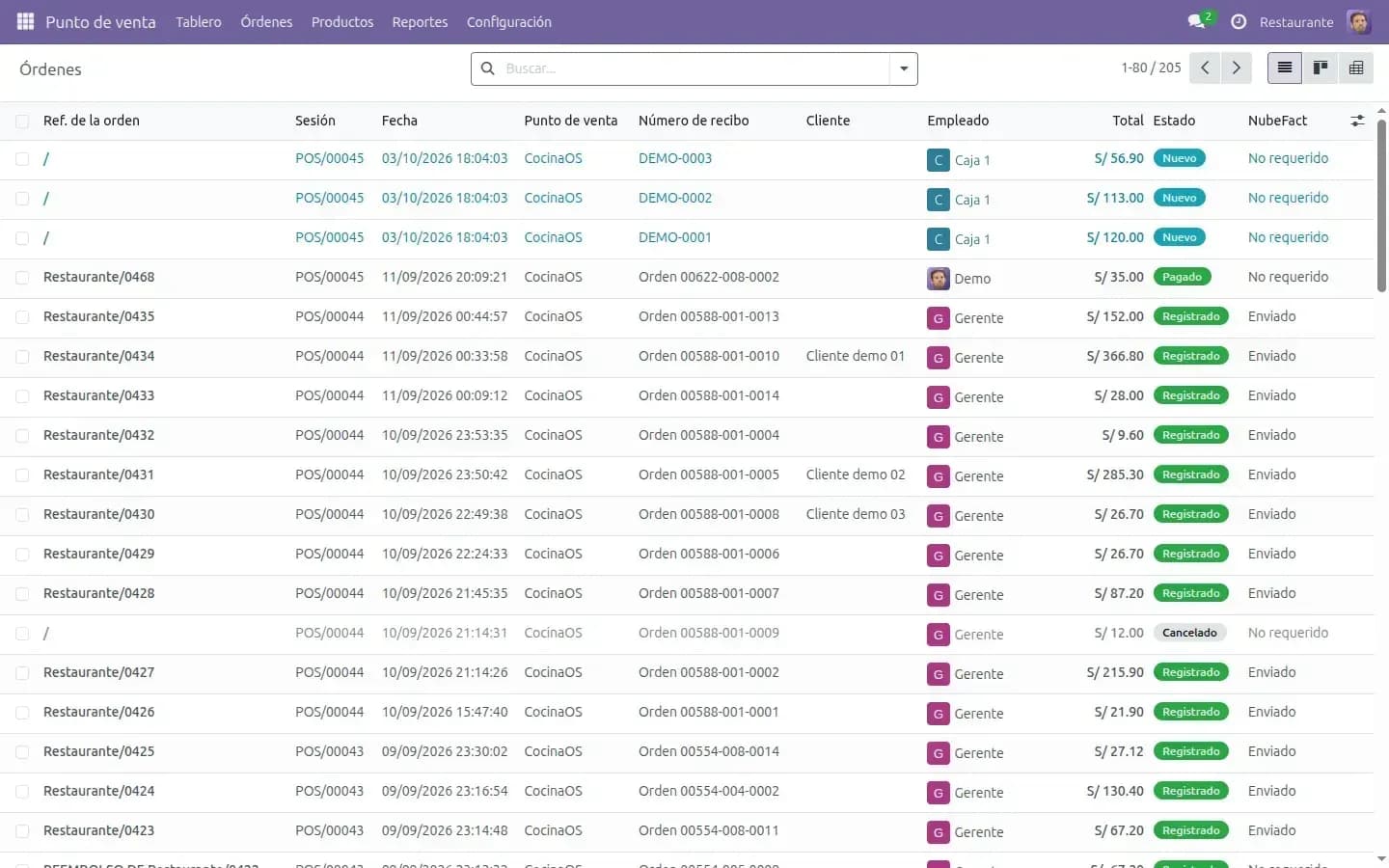Open the column settings adjust icon
Viewport: 1389px width, 868px height.
tap(1357, 121)
